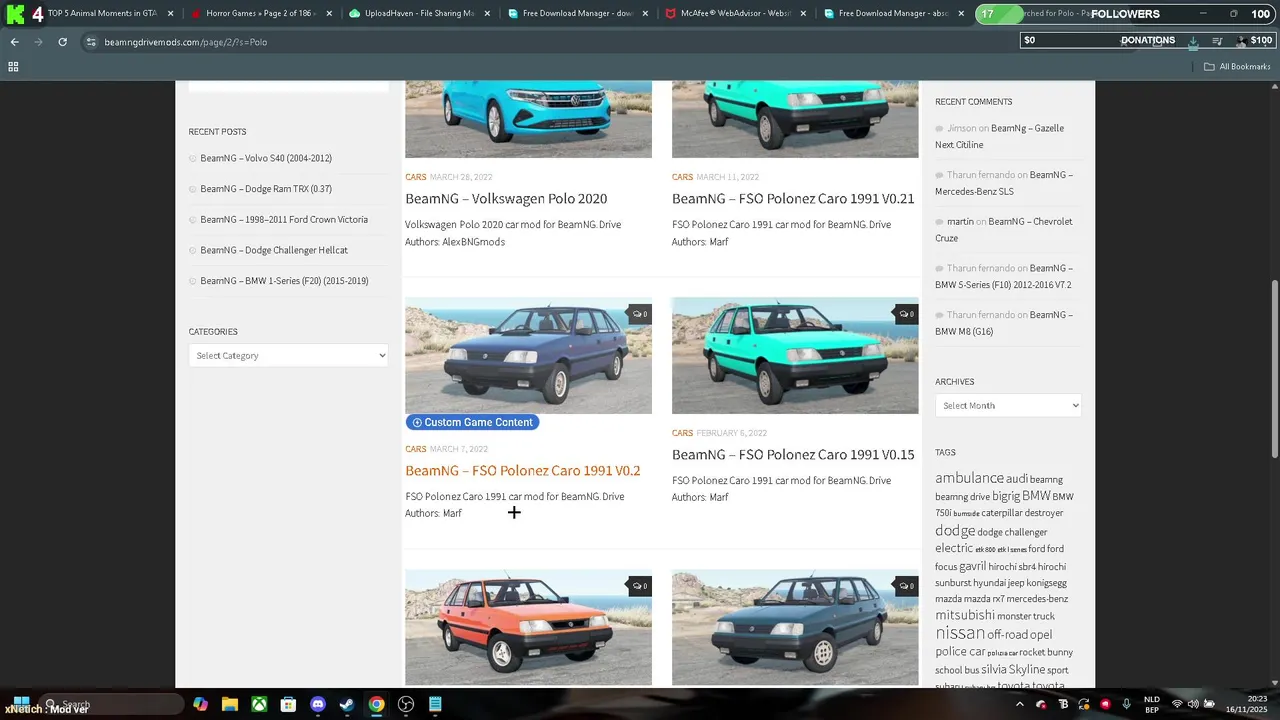The height and width of the screenshot is (720, 1280).
Task: Reload the page with the refresh icon
Action: (62, 42)
